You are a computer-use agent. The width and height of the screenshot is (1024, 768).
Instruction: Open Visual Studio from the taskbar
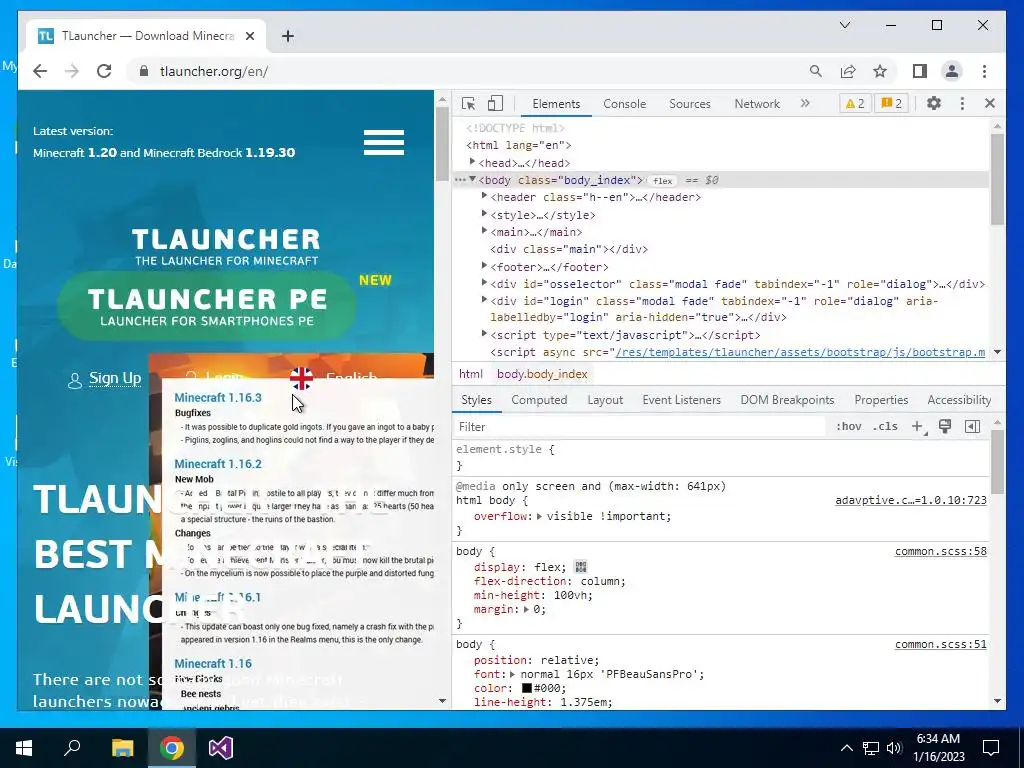pyautogui.click(x=221, y=748)
